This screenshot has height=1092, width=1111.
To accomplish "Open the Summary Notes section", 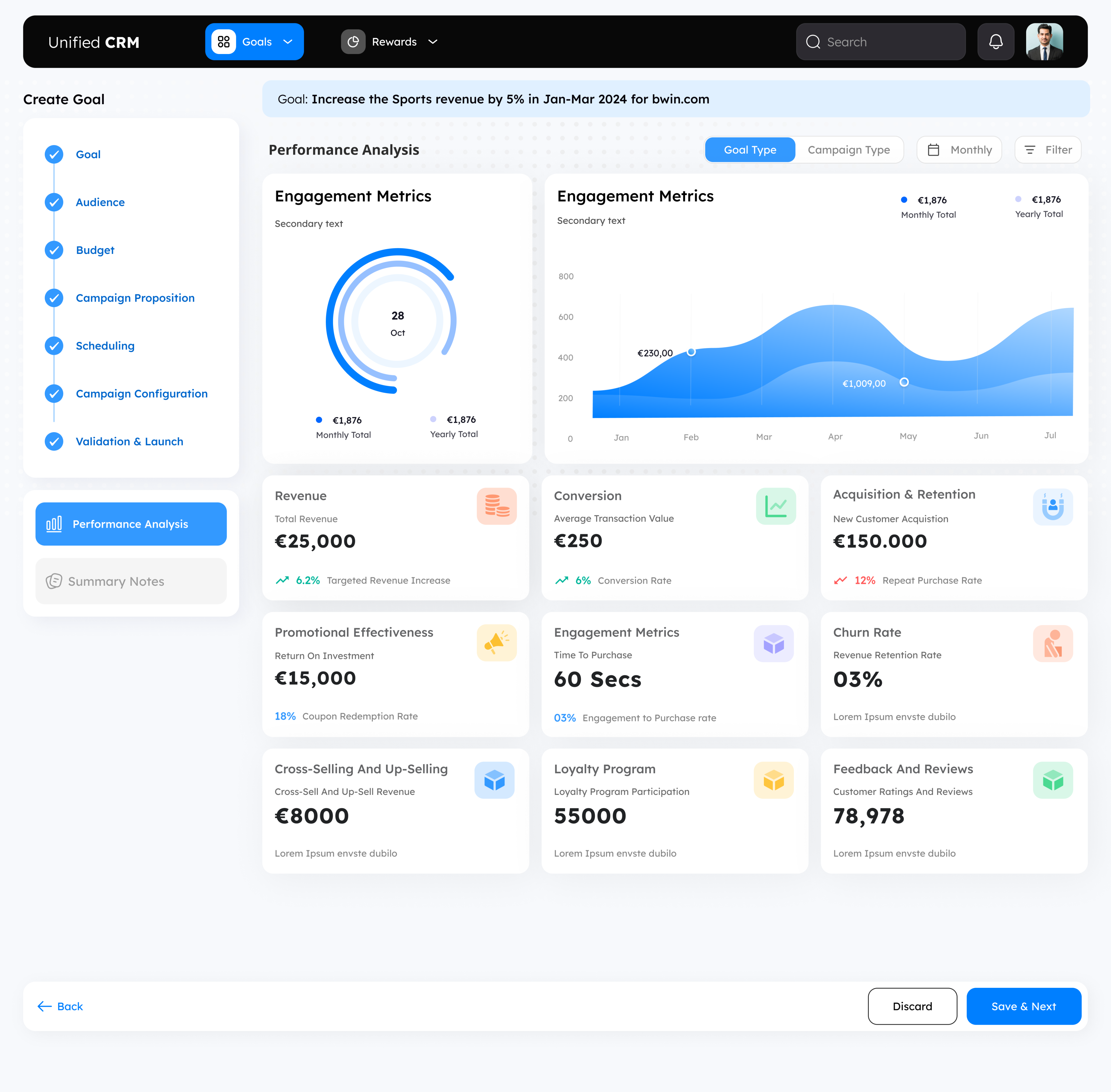I will pos(131,581).
